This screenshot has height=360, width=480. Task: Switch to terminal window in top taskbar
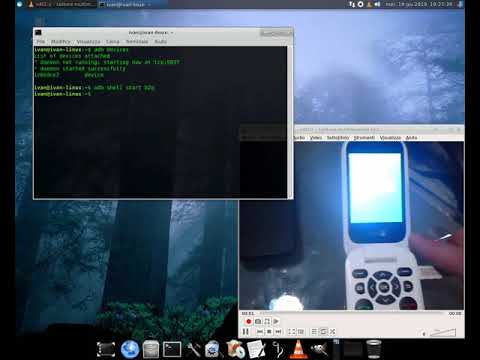[x=132, y=4]
